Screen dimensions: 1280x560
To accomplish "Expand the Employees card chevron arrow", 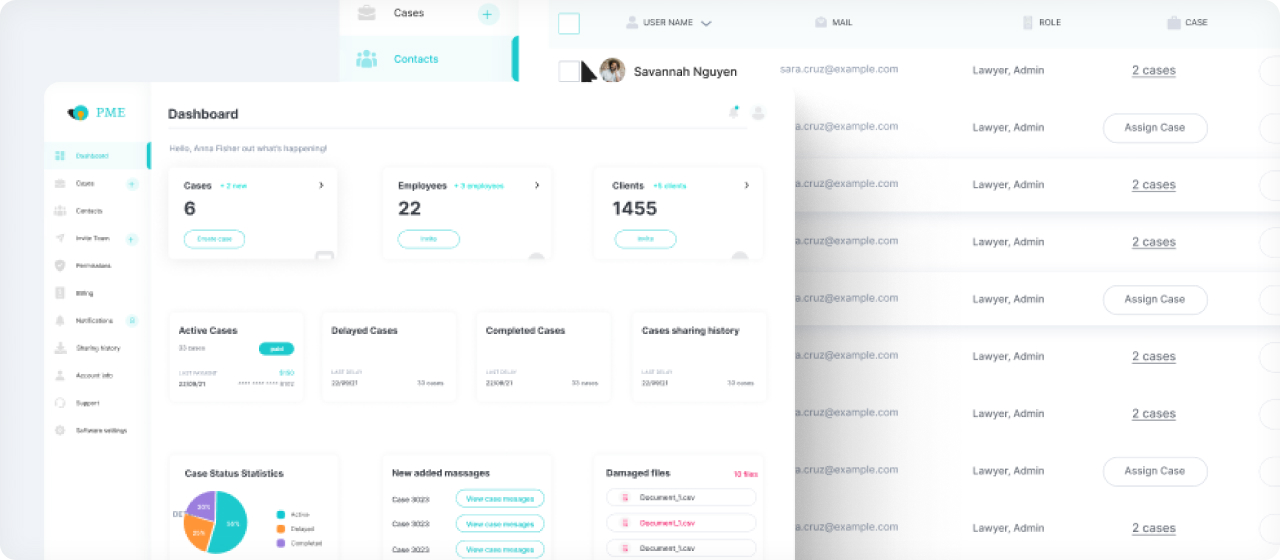I will click(537, 185).
